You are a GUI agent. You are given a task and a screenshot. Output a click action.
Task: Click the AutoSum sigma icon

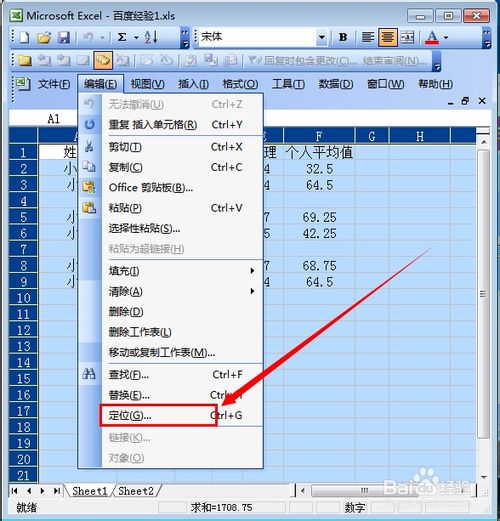coord(122,37)
